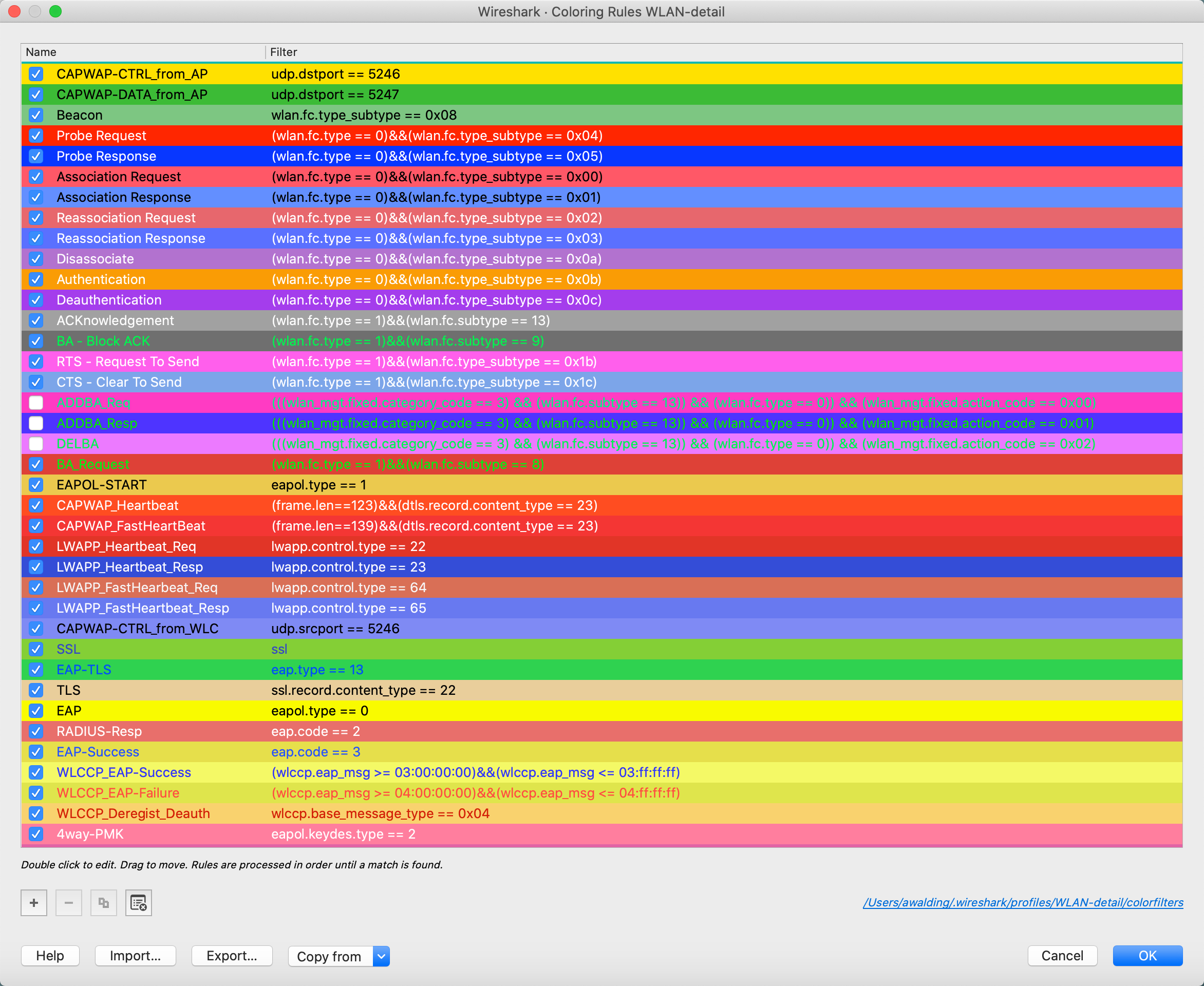This screenshot has width=1204, height=986.
Task: Click the minus icon to delete rule
Action: point(69,902)
